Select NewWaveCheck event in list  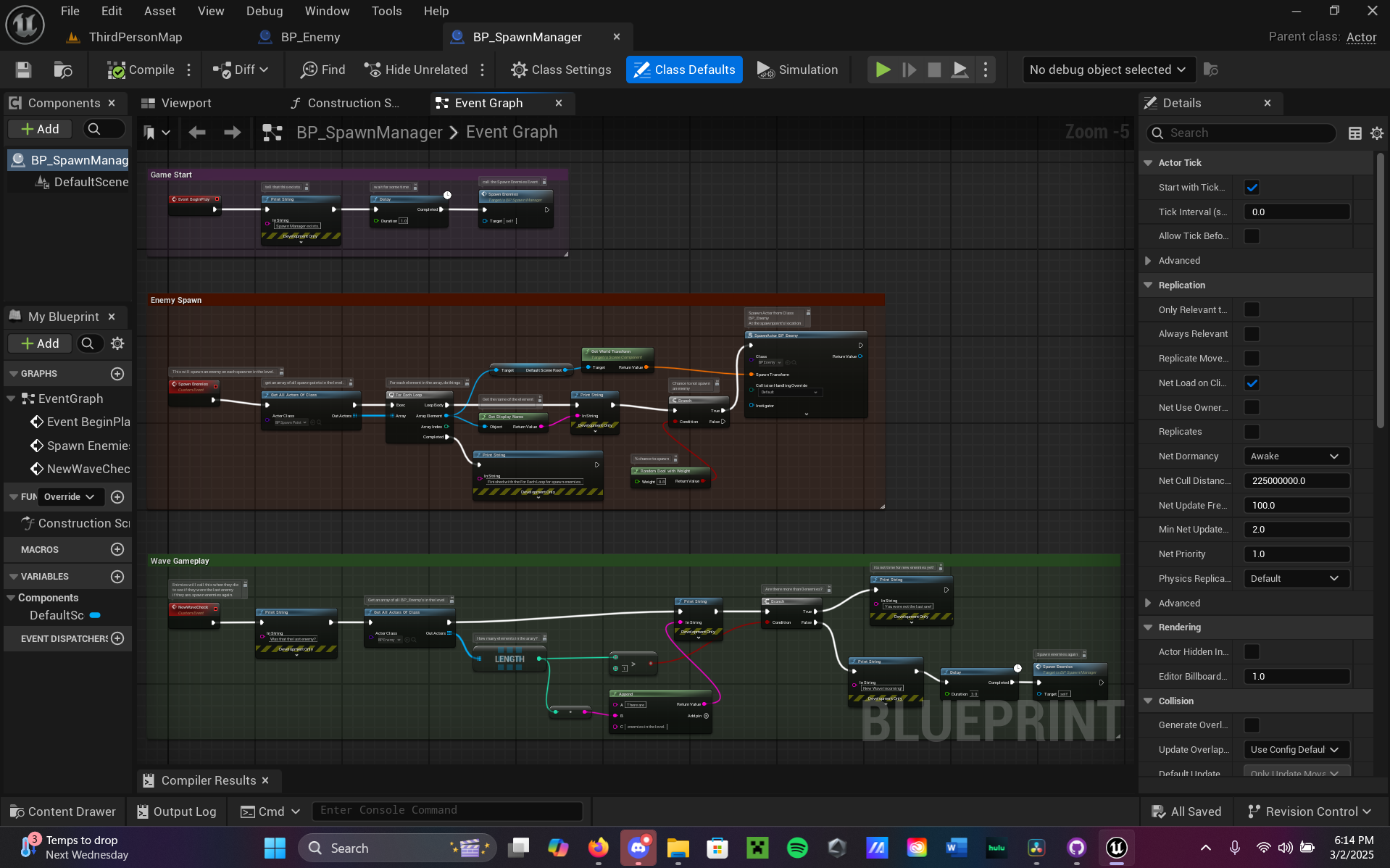[80, 469]
